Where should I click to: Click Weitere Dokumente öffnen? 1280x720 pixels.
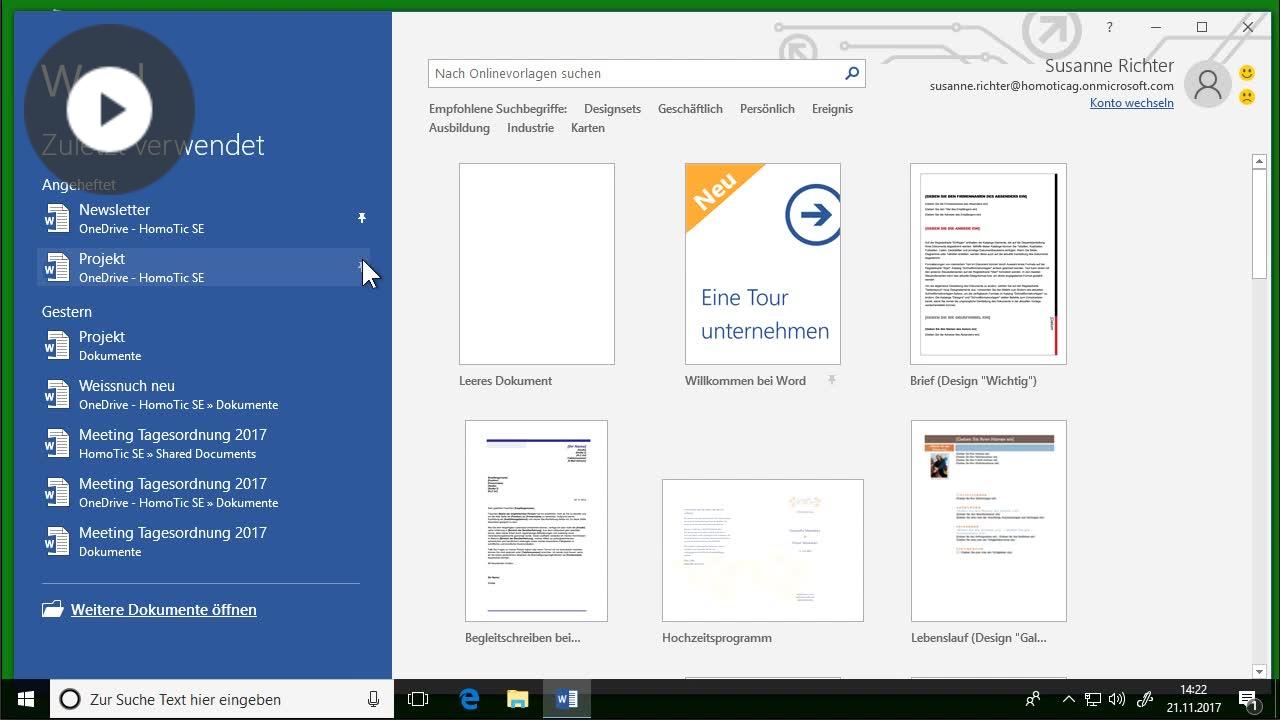tap(163, 609)
